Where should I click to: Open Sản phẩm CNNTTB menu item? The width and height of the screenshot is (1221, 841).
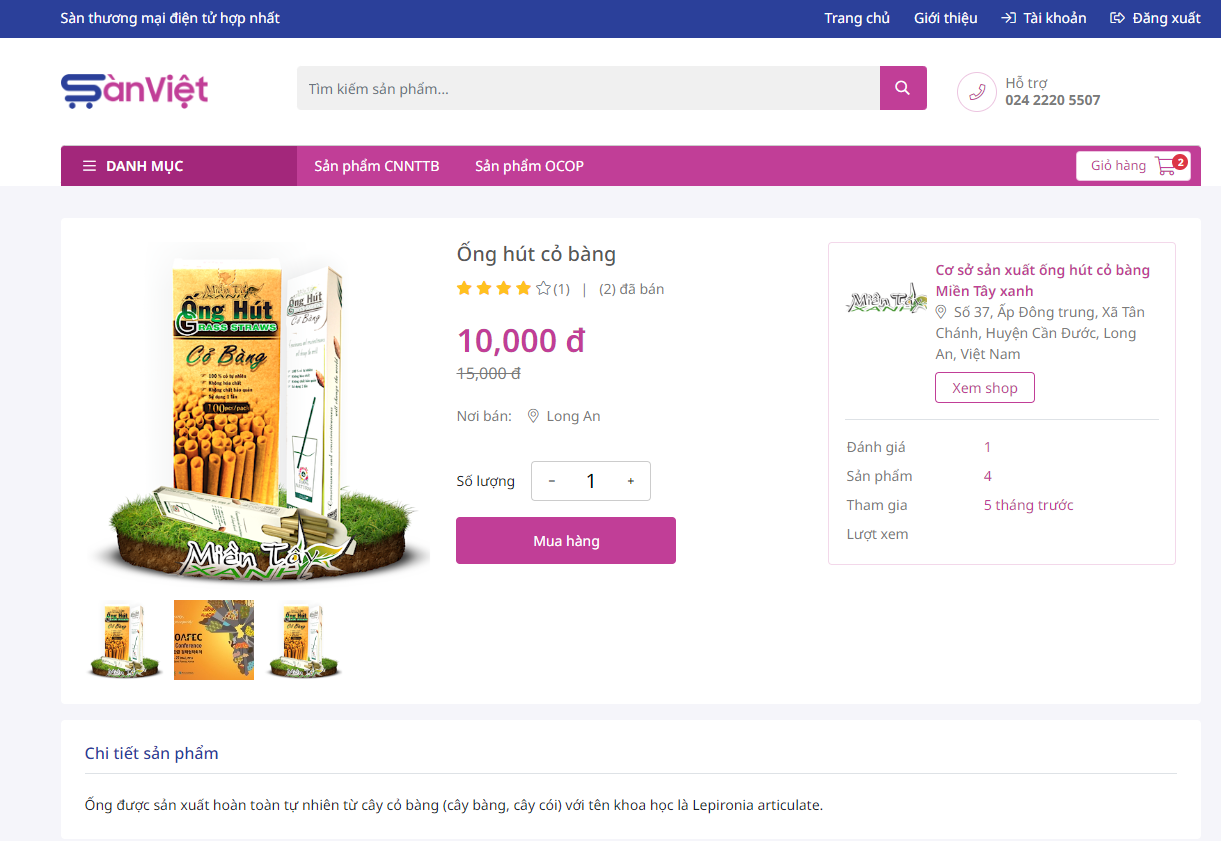coord(377,166)
